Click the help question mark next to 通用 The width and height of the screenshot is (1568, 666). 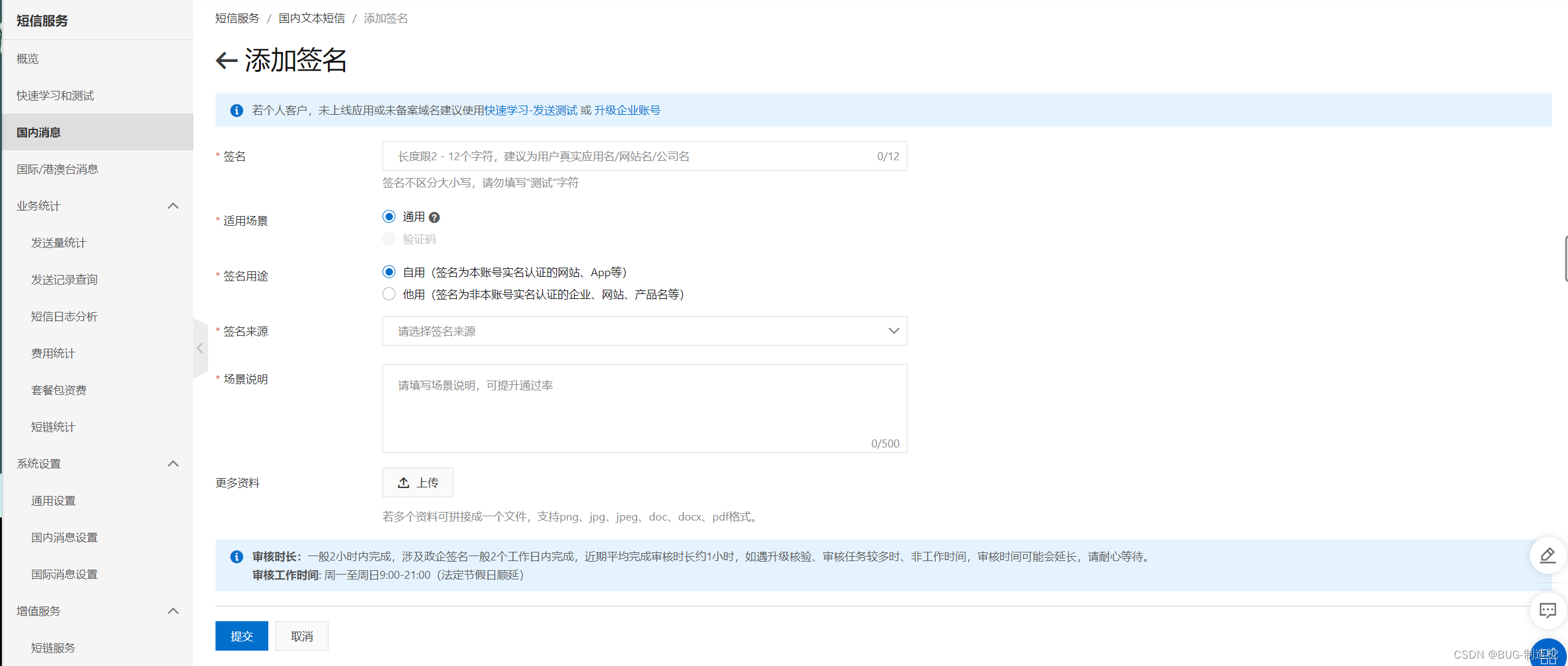point(434,217)
